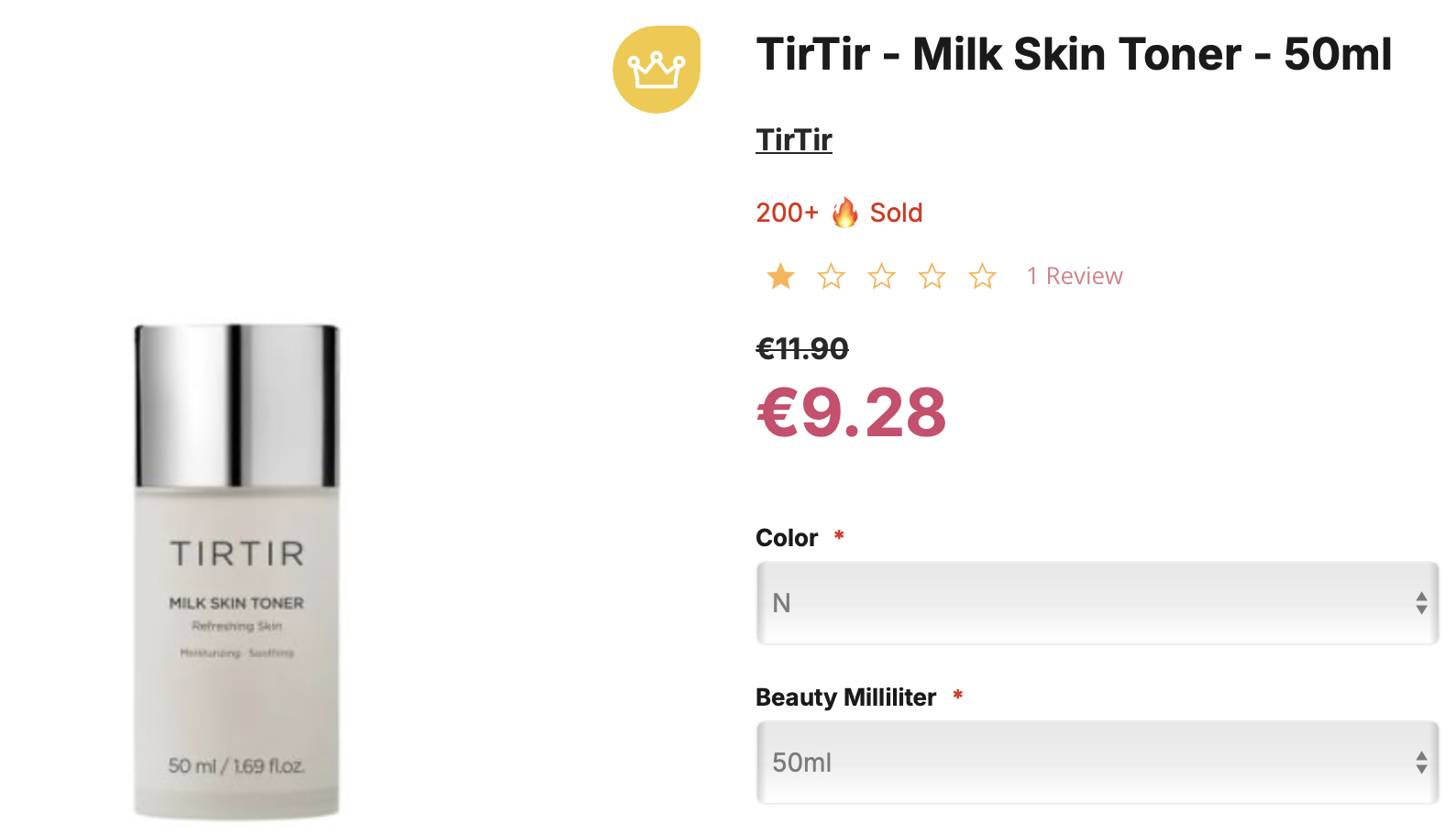Click the yellow crown badge icon

656,70
